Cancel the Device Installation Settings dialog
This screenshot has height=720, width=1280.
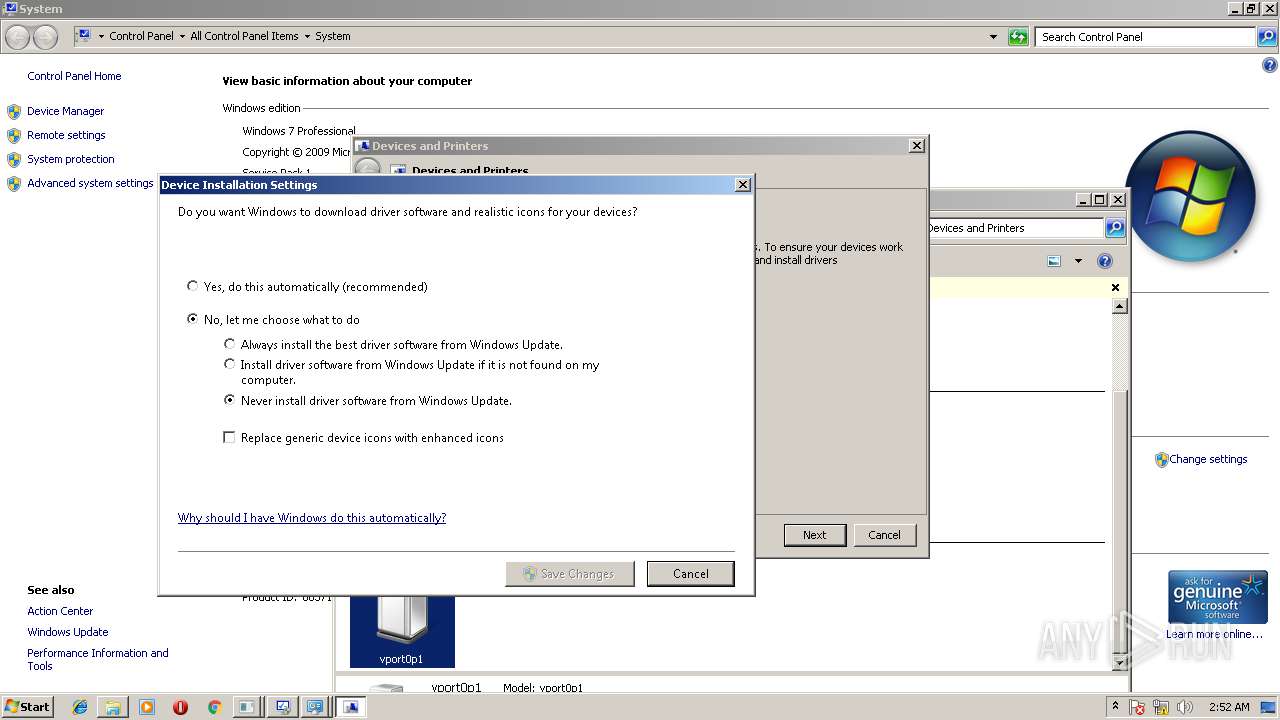coord(691,574)
